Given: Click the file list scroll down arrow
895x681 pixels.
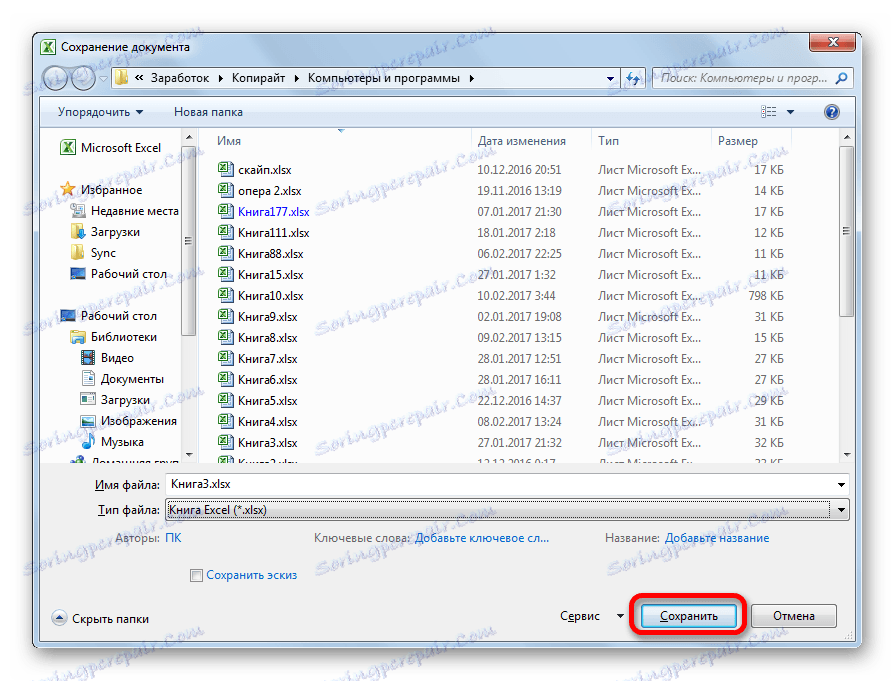Looking at the screenshot, I should (x=846, y=455).
